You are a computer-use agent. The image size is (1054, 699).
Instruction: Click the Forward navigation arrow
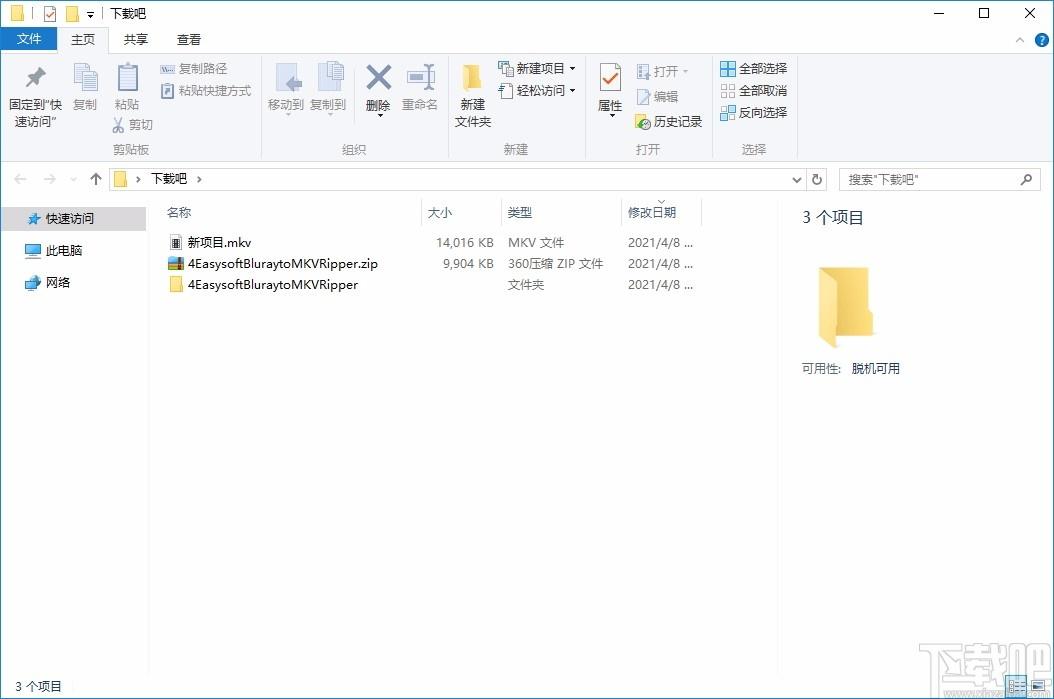50,179
